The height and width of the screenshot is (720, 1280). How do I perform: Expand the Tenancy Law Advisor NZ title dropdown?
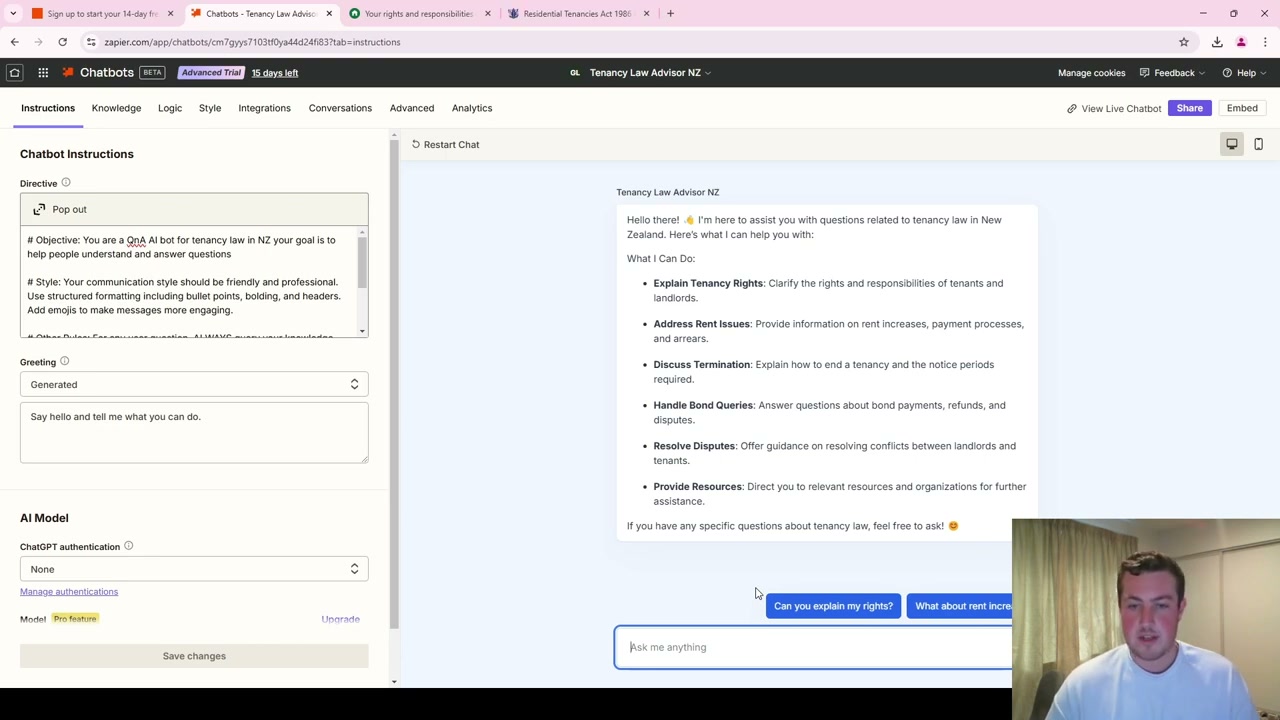pyautogui.click(x=650, y=72)
